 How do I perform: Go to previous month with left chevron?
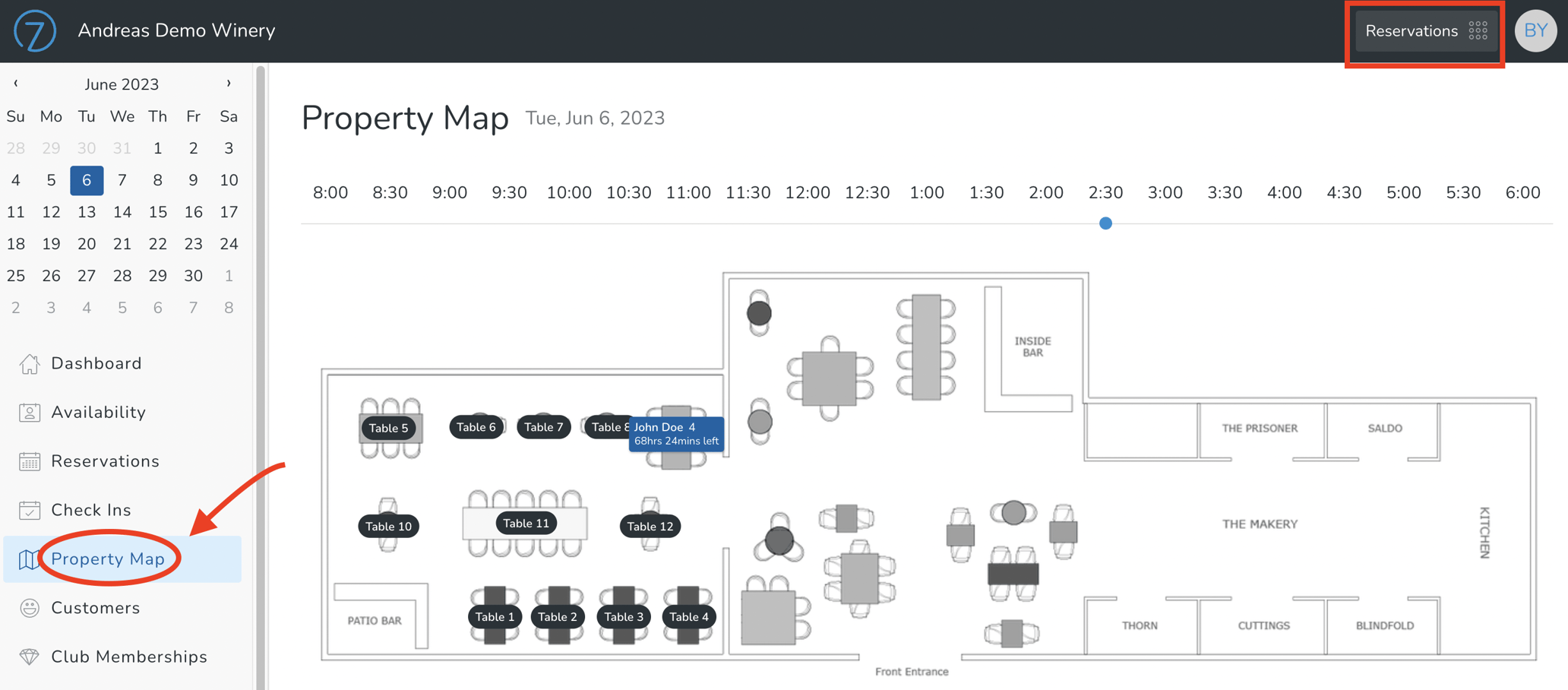15,84
